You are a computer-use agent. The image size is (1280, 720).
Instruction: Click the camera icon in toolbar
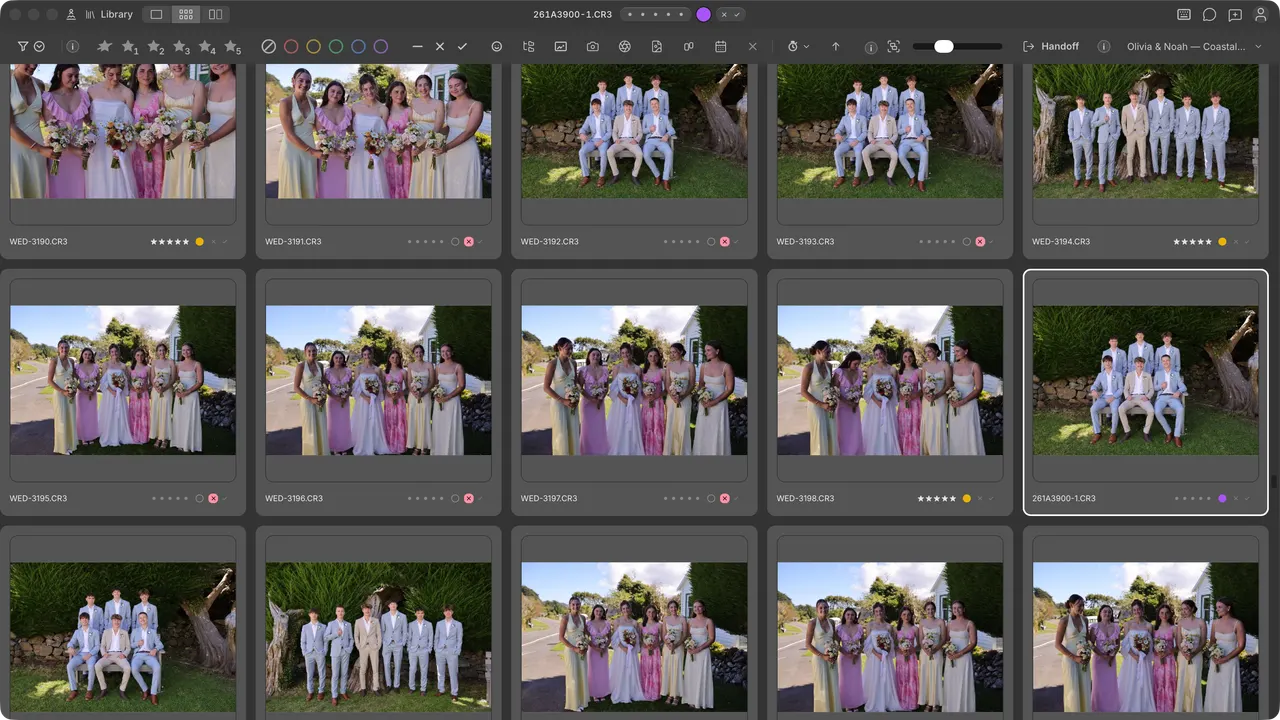coord(593,47)
